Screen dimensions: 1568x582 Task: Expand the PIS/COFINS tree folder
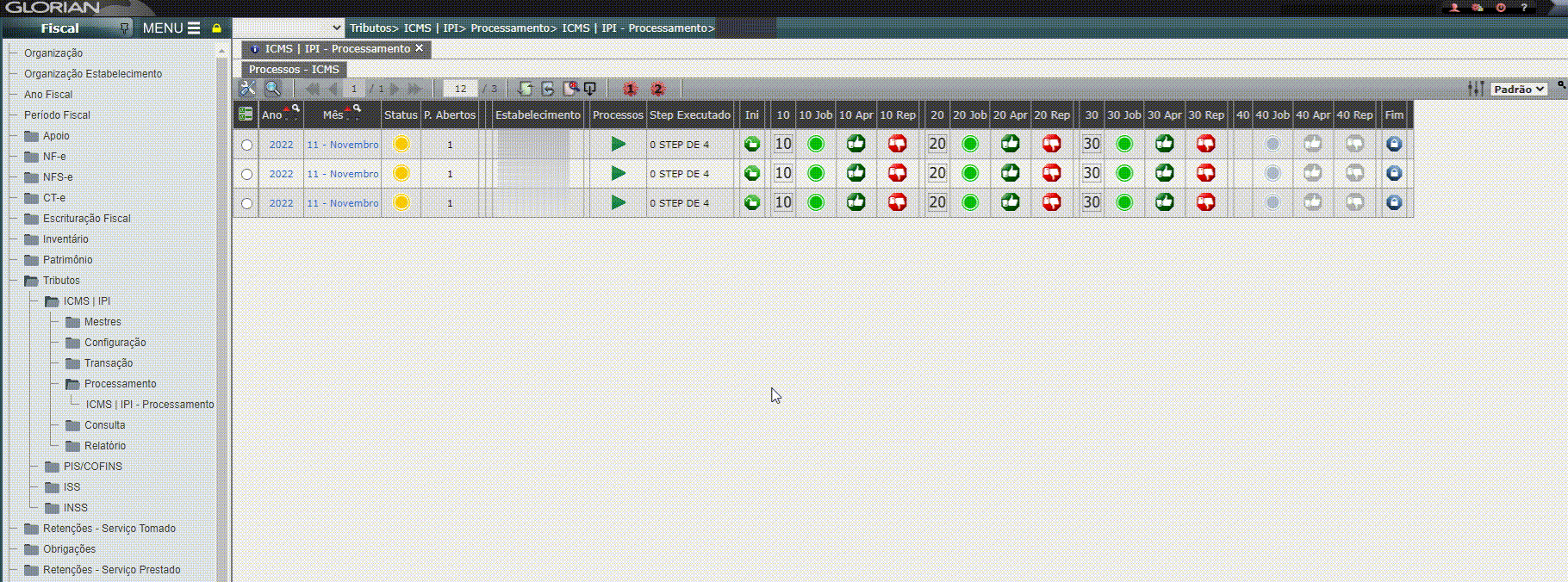(92, 467)
